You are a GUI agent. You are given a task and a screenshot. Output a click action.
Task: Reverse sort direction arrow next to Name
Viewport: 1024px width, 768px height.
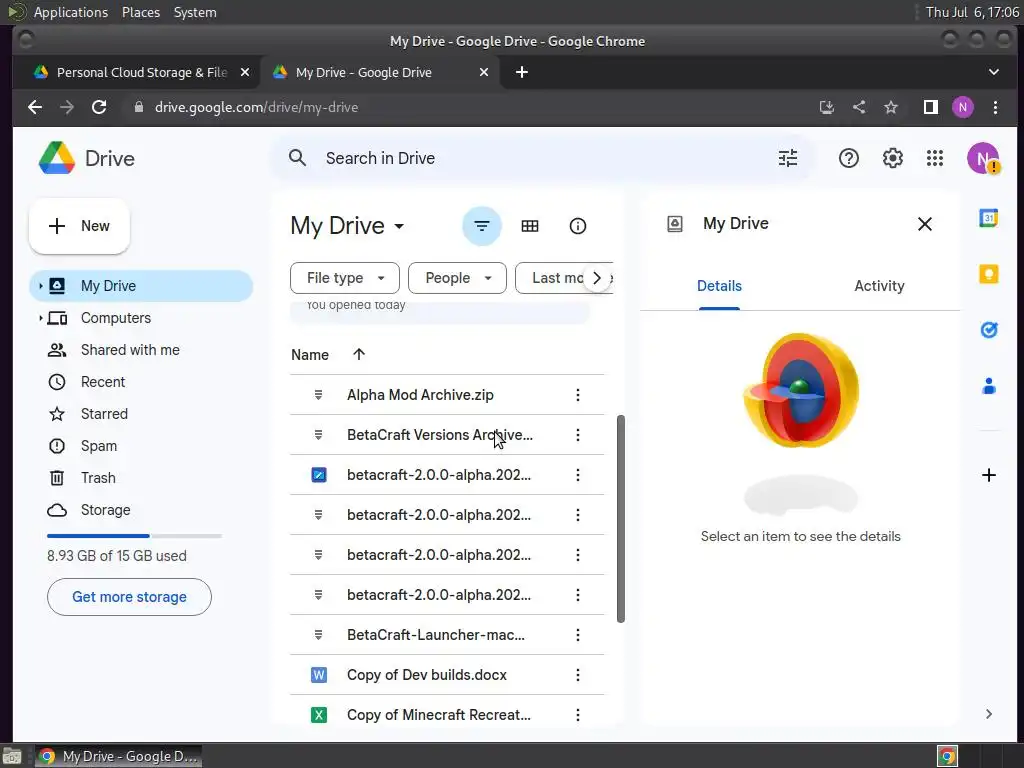359,354
